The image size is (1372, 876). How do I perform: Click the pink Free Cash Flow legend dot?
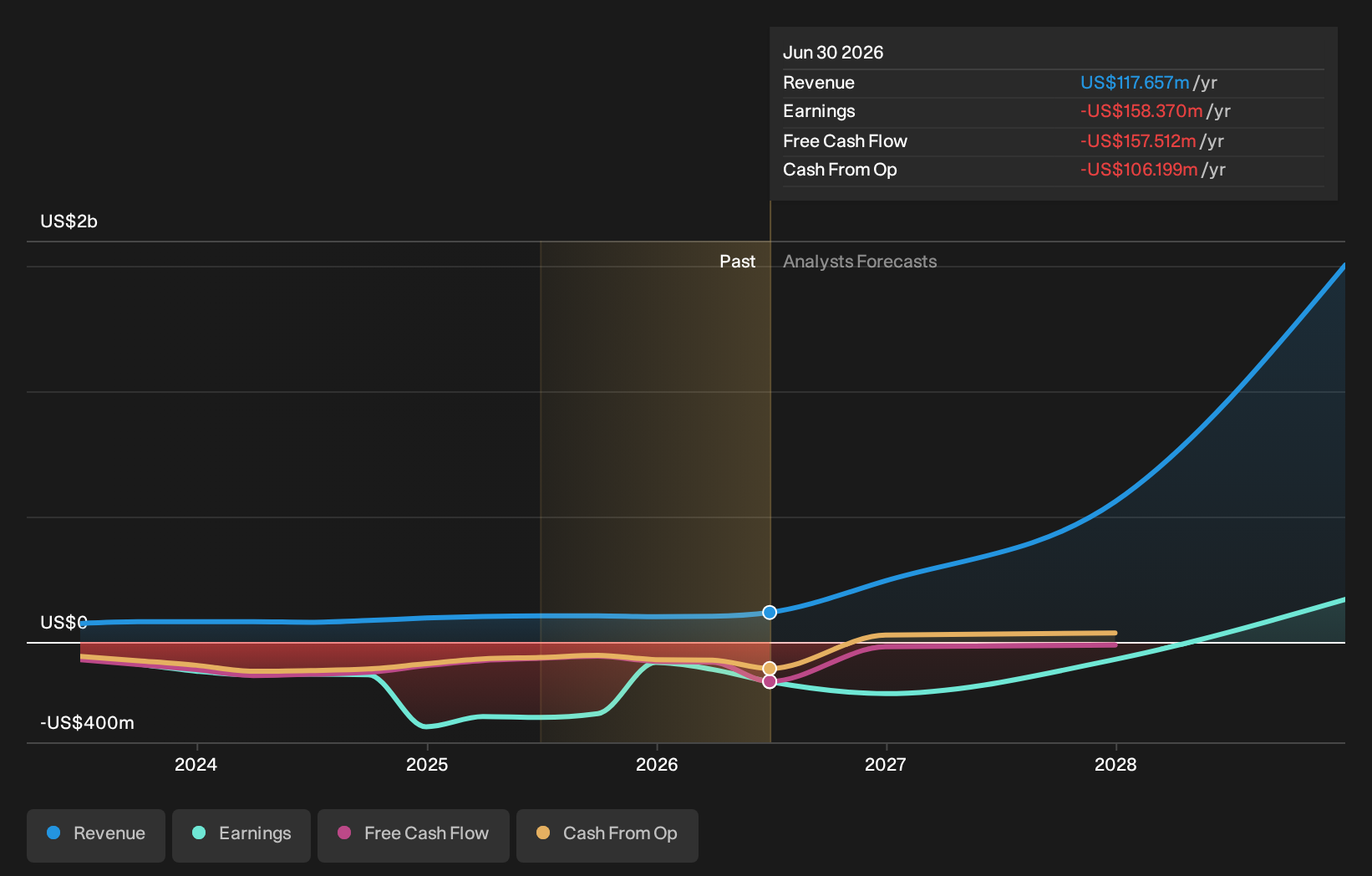(x=344, y=833)
